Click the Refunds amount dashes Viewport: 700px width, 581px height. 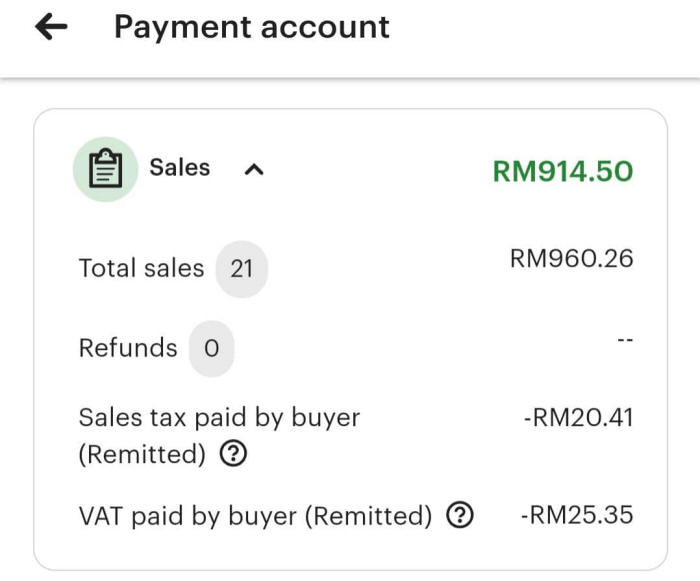pos(625,340)
